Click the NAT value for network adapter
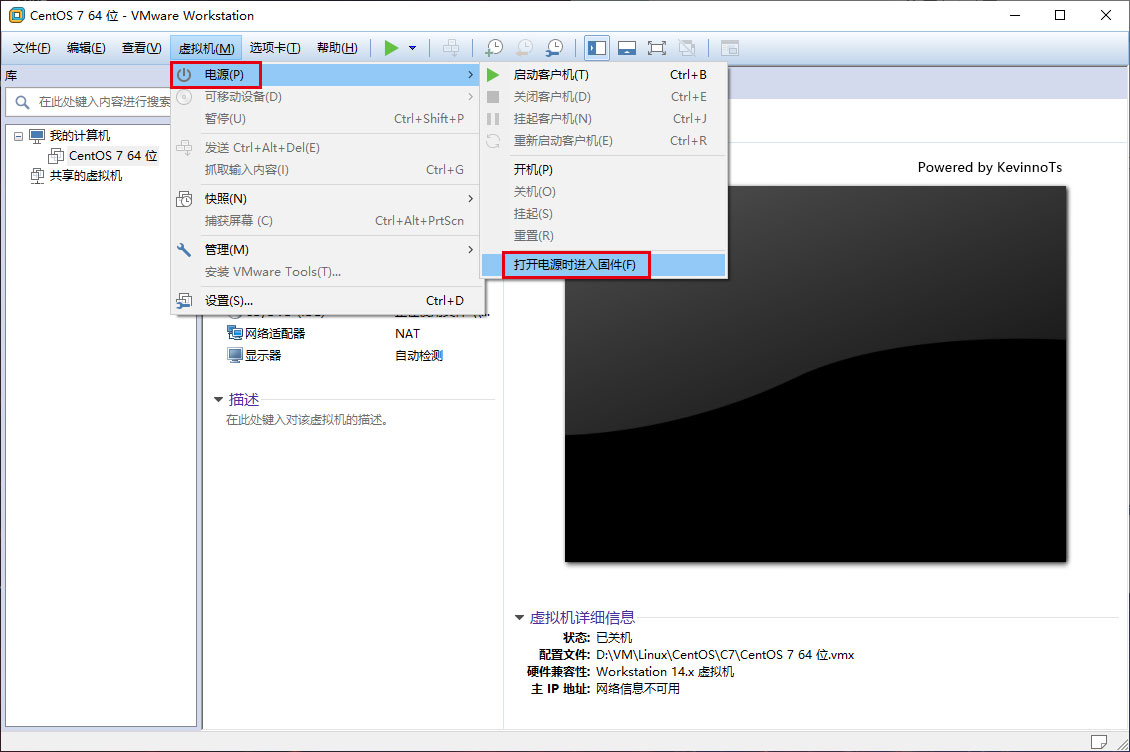Screen dimensions: 1130x752 point(407,334)
